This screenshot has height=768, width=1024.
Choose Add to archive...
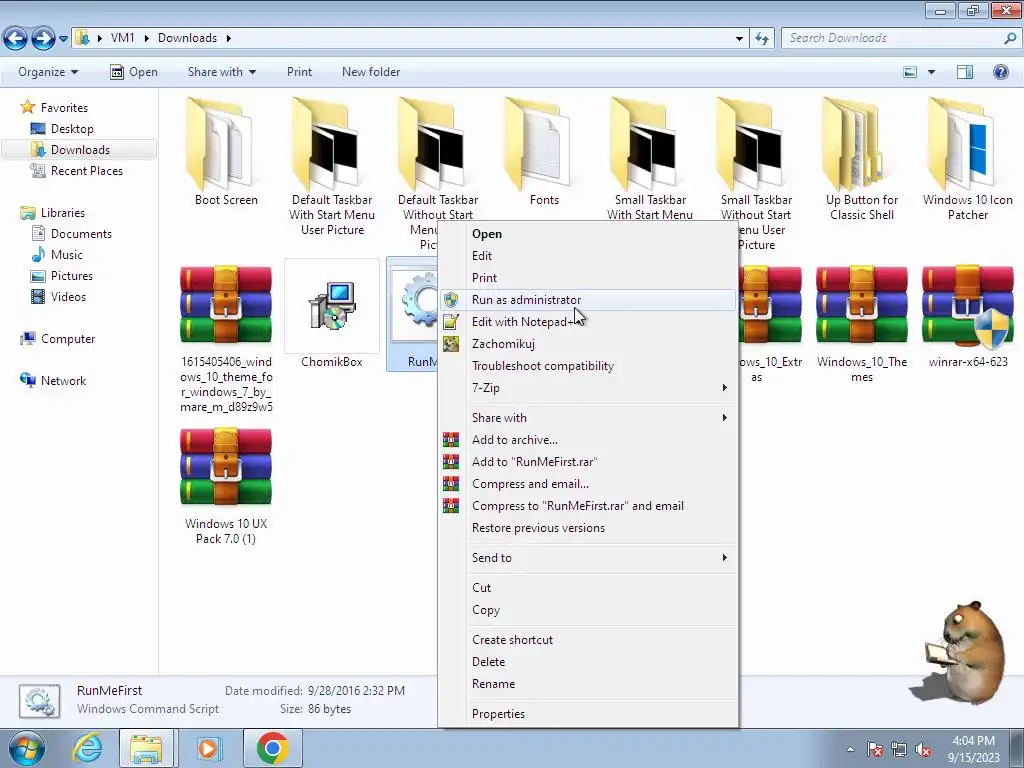[588, 440]
